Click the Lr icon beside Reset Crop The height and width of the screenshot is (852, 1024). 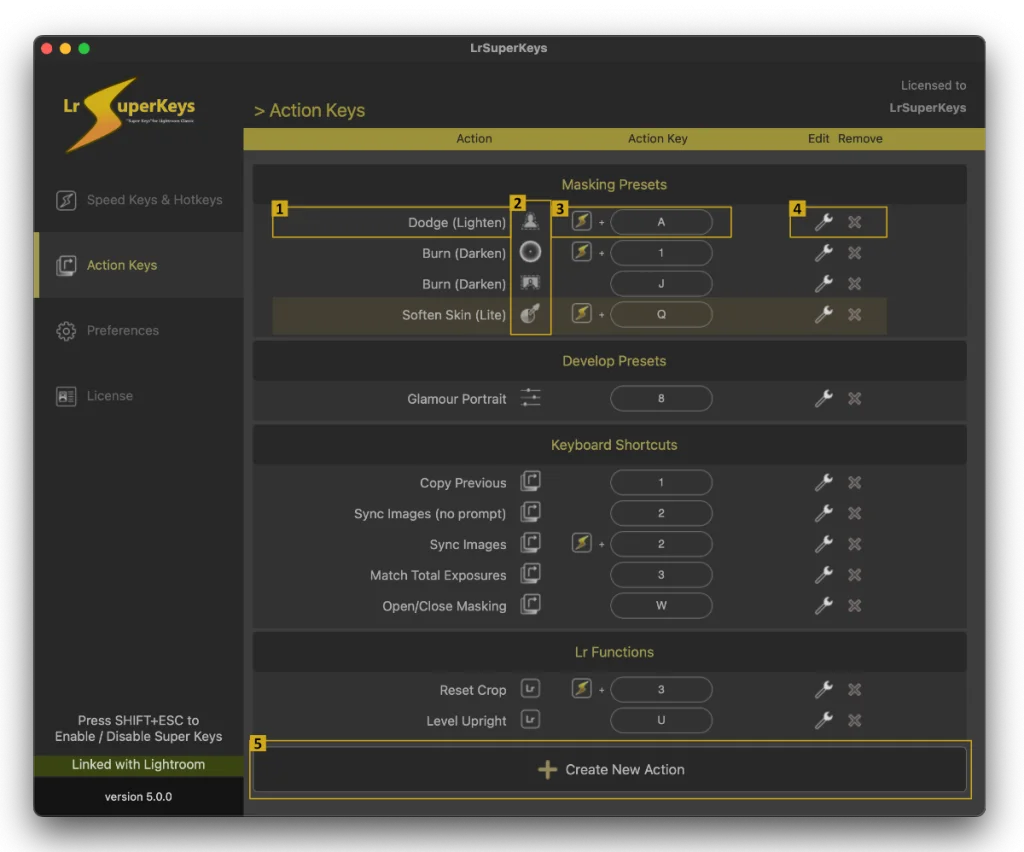click(x=530, y=689)
